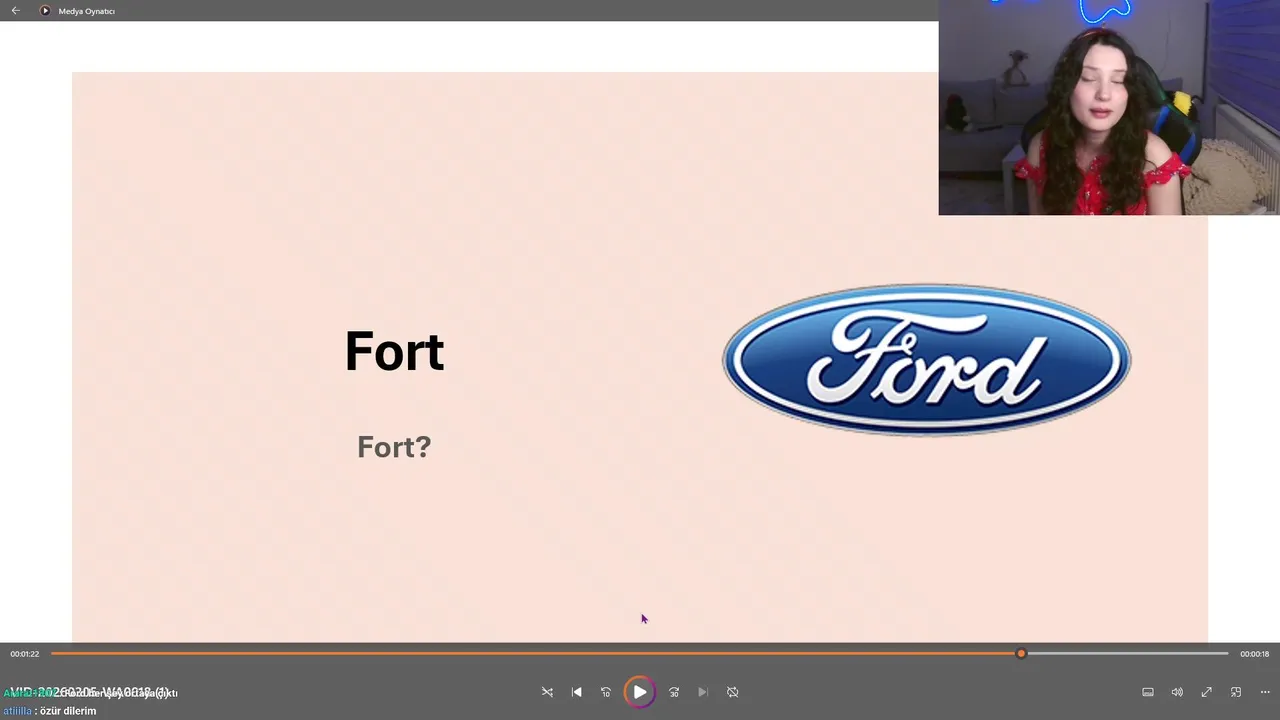Toggle repeat mode

click(733, 692)
